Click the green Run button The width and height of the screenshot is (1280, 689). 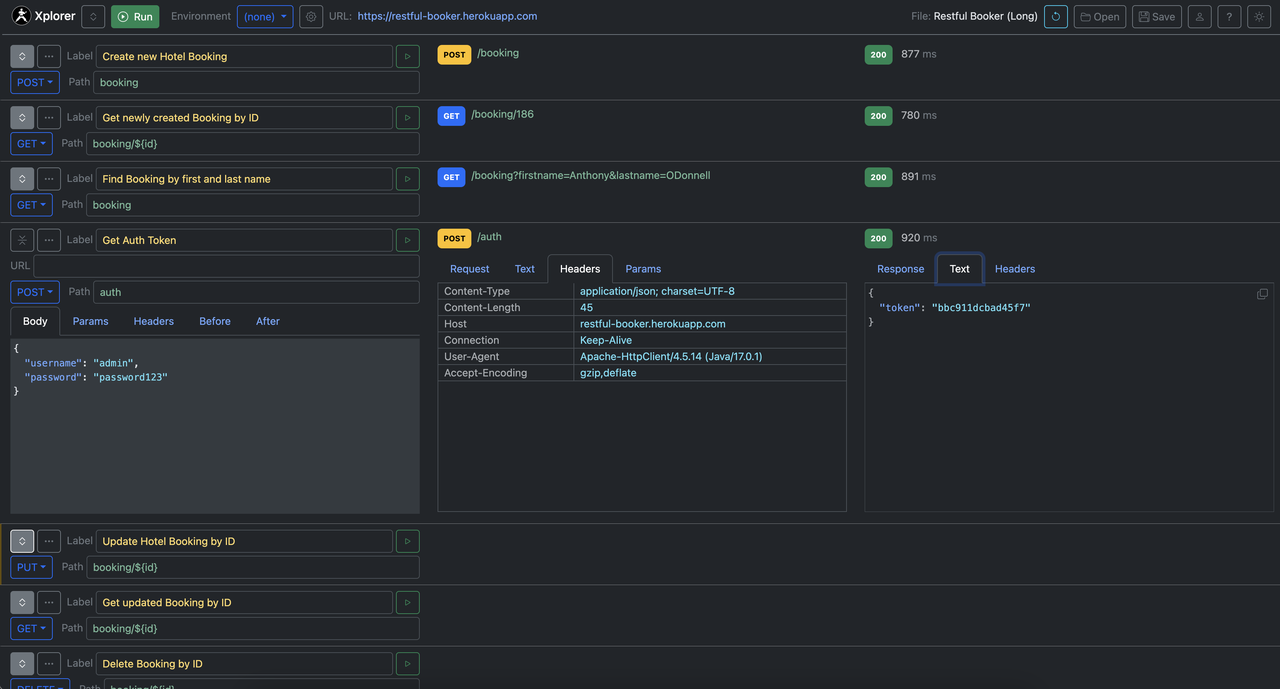135,16
